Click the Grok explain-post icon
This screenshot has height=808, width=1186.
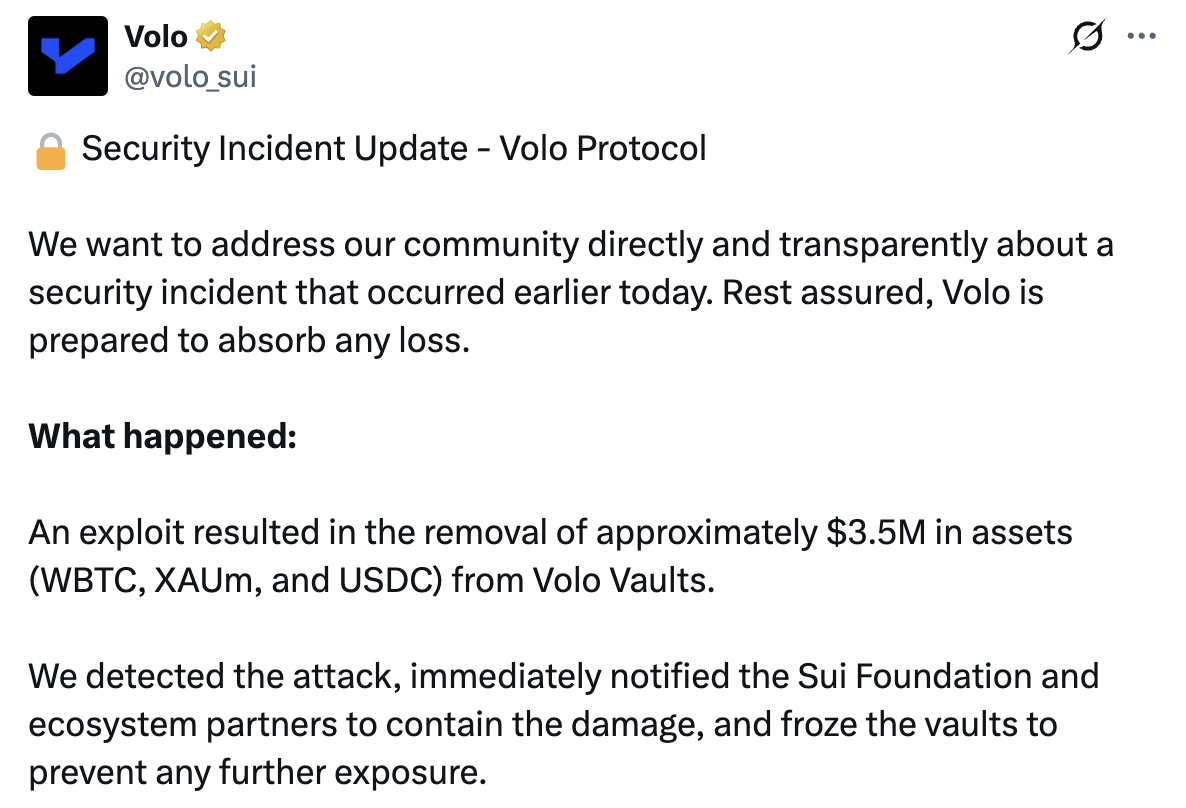pos(1087,37)
